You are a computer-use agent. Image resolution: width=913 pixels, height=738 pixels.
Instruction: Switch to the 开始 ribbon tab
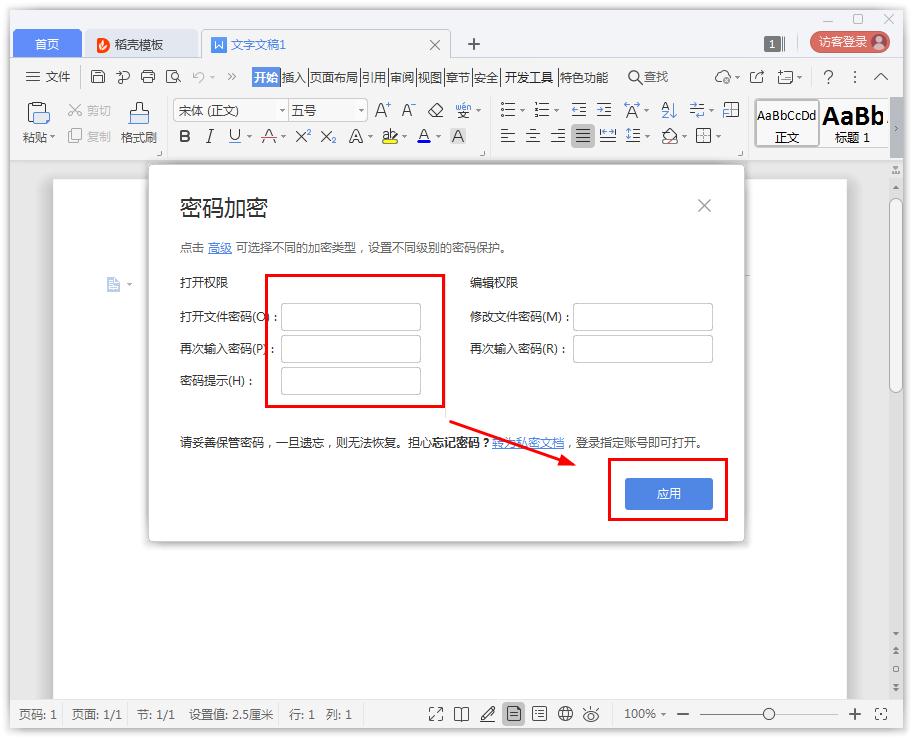(x=266, y=76)
